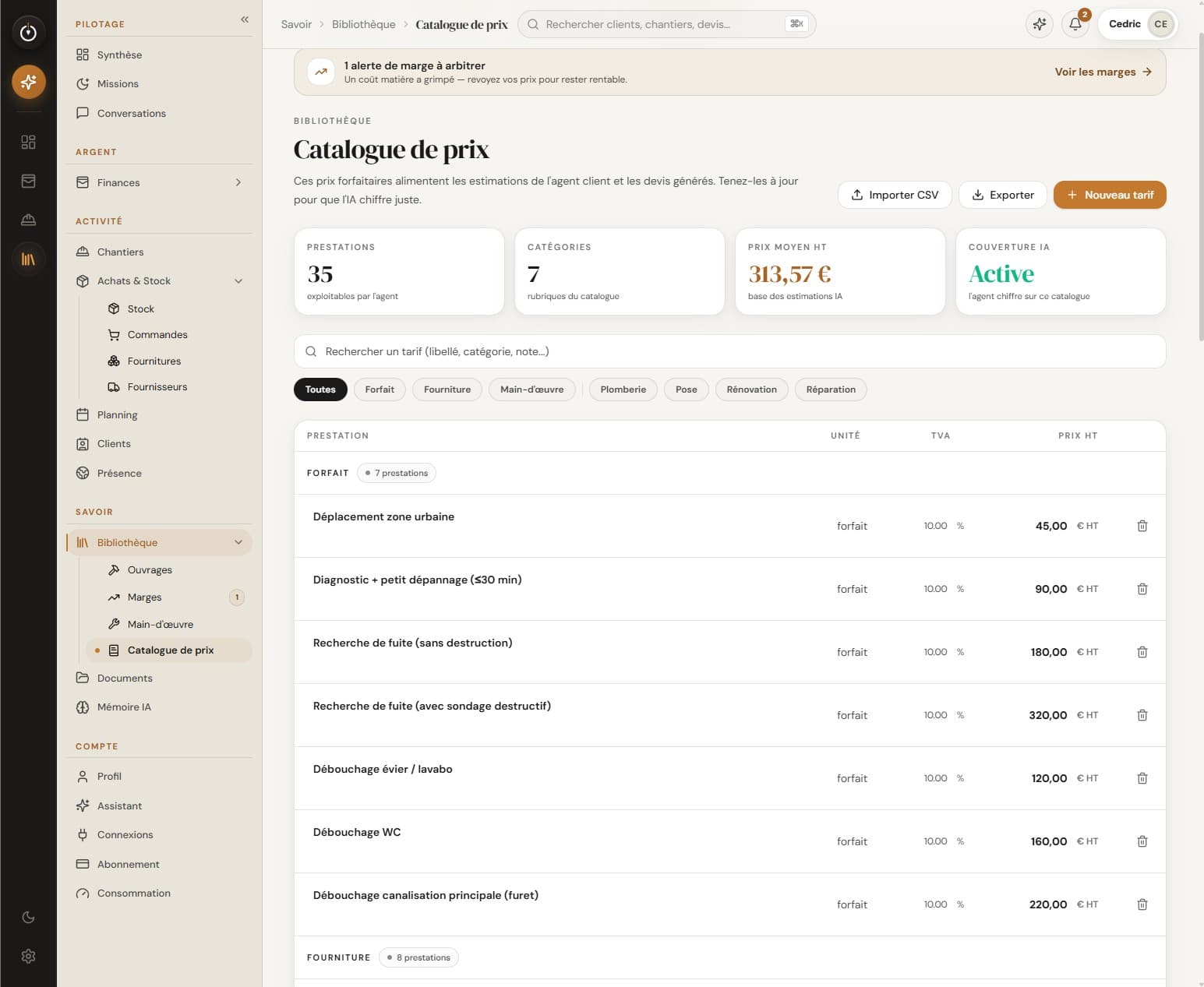Open Clients in the sidebar
Screen dimensions: 1204x987
pos(160,443)
